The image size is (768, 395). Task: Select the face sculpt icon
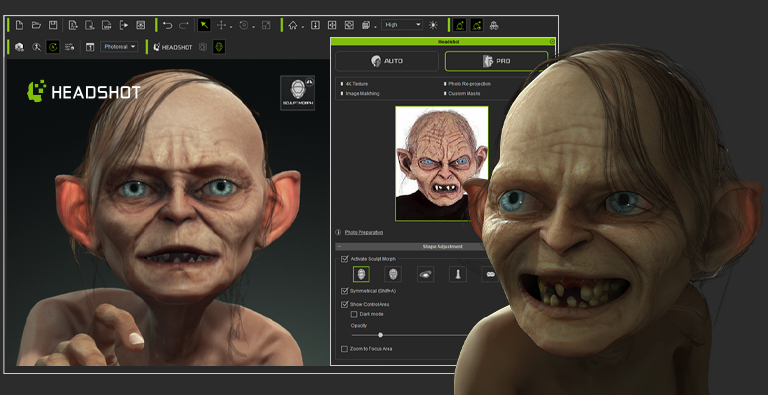[393, 274]
